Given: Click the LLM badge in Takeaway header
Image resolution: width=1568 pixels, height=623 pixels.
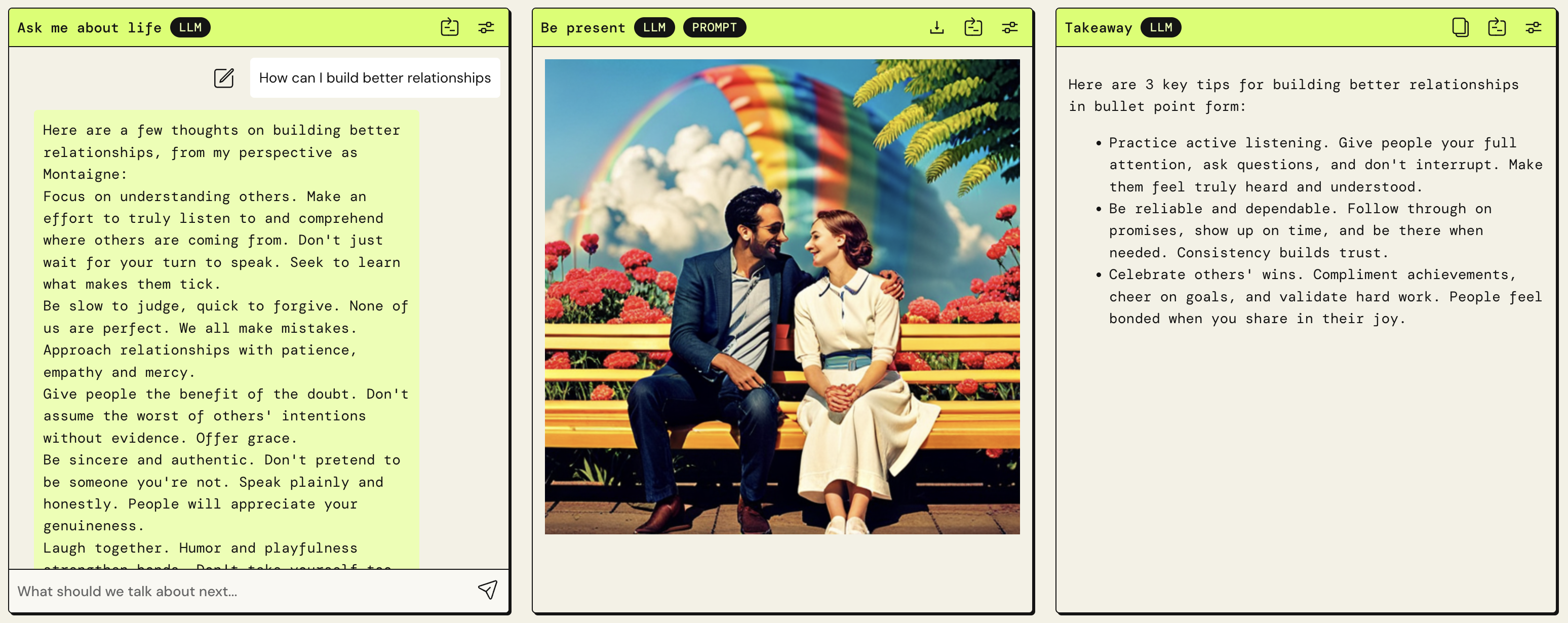Looking at the screenshot, I should 1160,27.
